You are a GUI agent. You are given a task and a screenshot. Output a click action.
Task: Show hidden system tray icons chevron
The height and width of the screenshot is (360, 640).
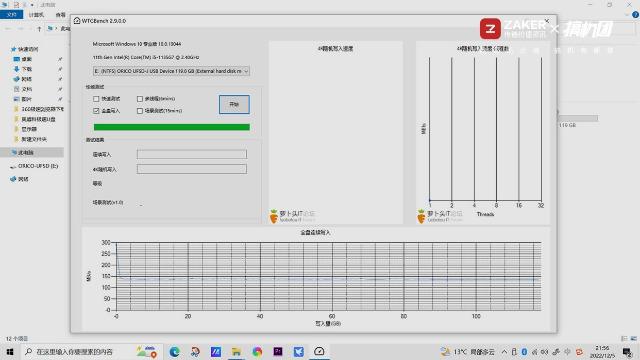point(504,351)
